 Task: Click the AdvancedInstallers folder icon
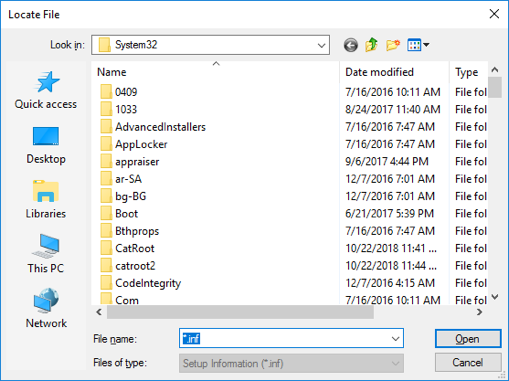pyautogui.click(x=106, y=126)
